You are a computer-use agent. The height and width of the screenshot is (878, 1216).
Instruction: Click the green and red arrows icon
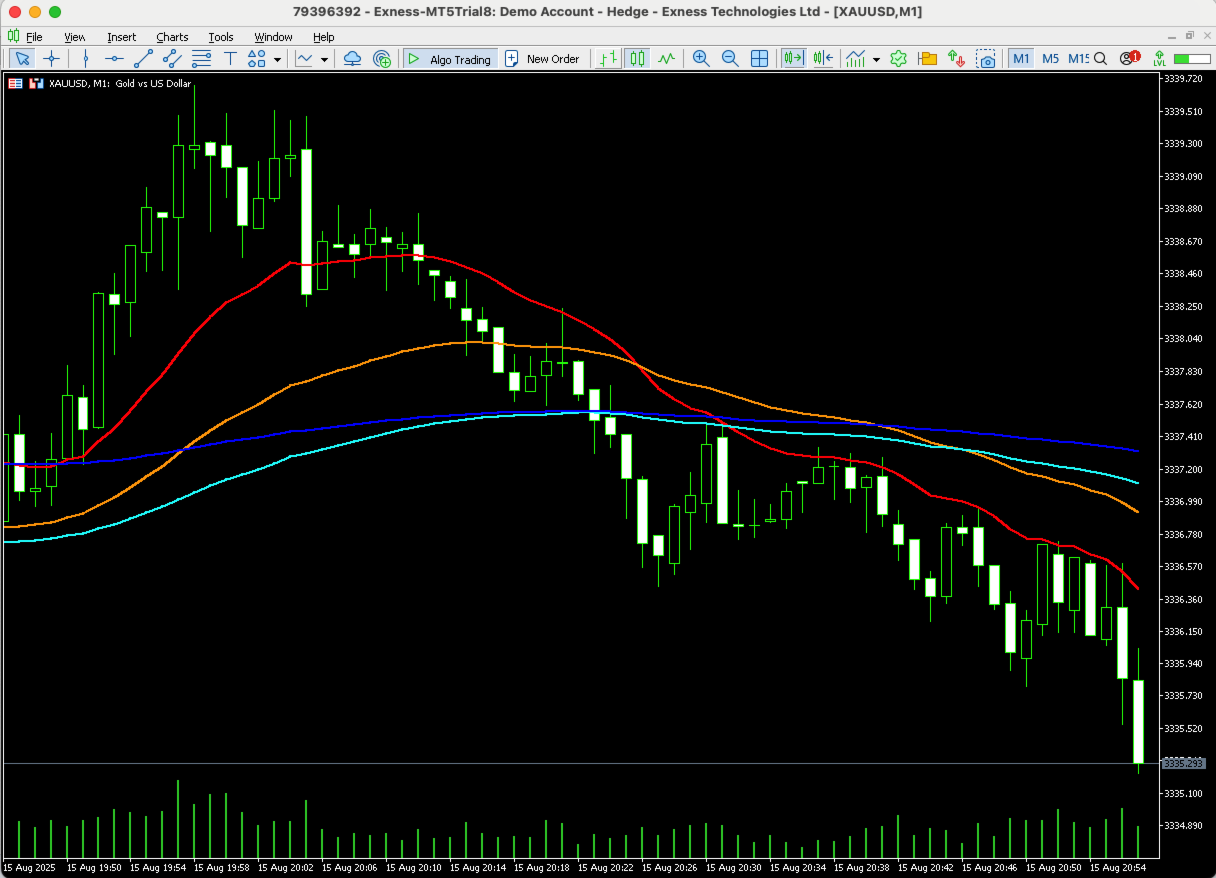pos(957,59)
